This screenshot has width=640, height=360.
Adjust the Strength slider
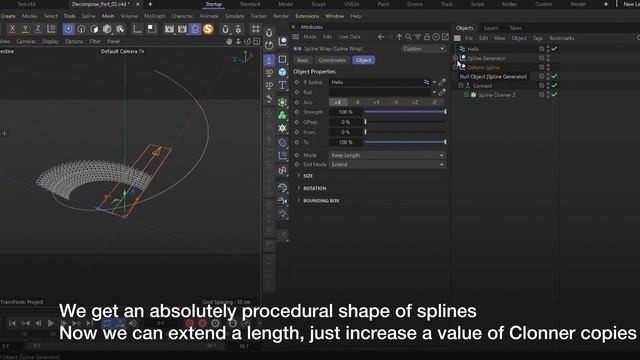pyautogui.click(x=405, y=112)
